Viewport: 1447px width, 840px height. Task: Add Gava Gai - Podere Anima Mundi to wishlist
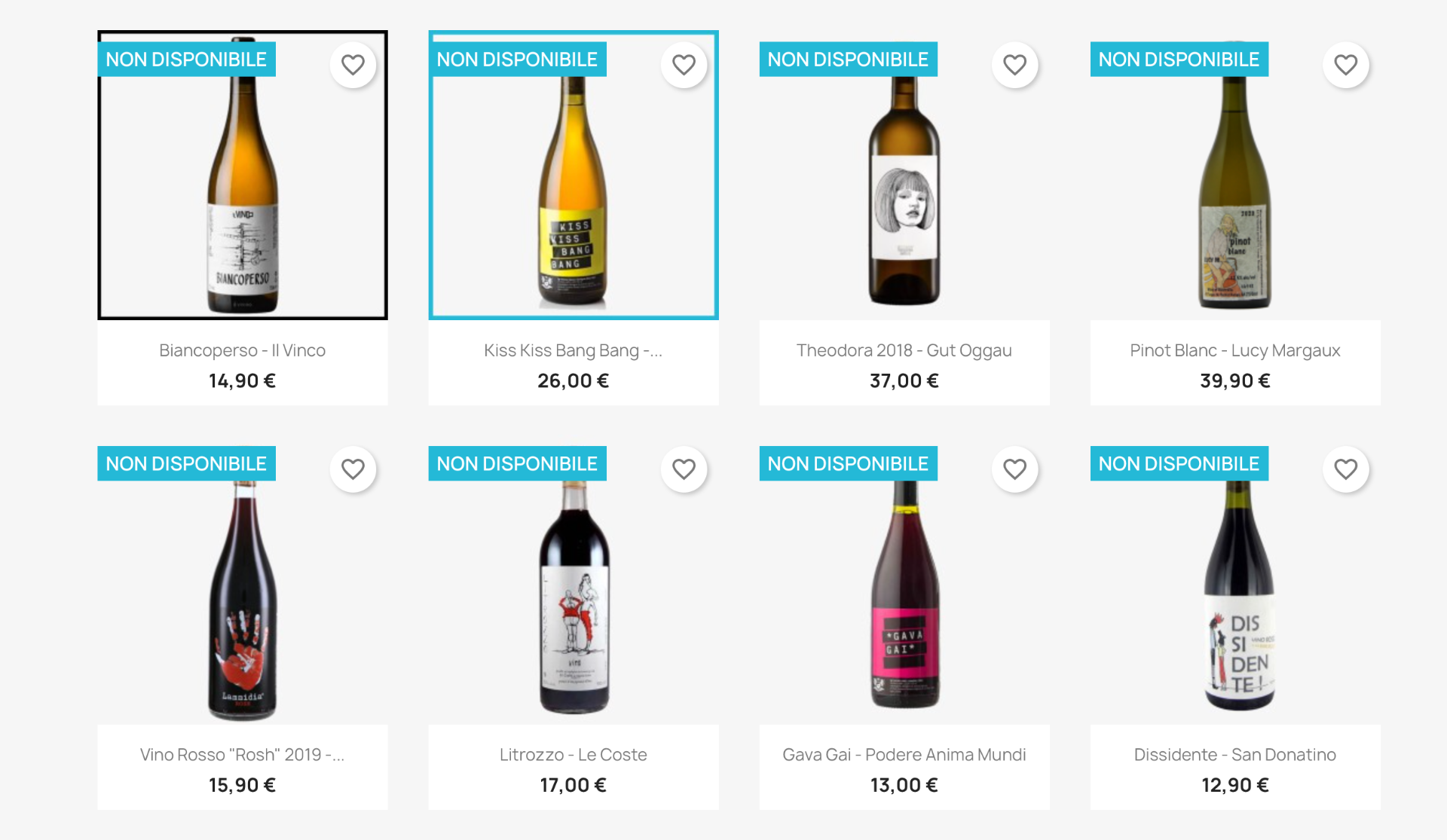[1014, 469]
